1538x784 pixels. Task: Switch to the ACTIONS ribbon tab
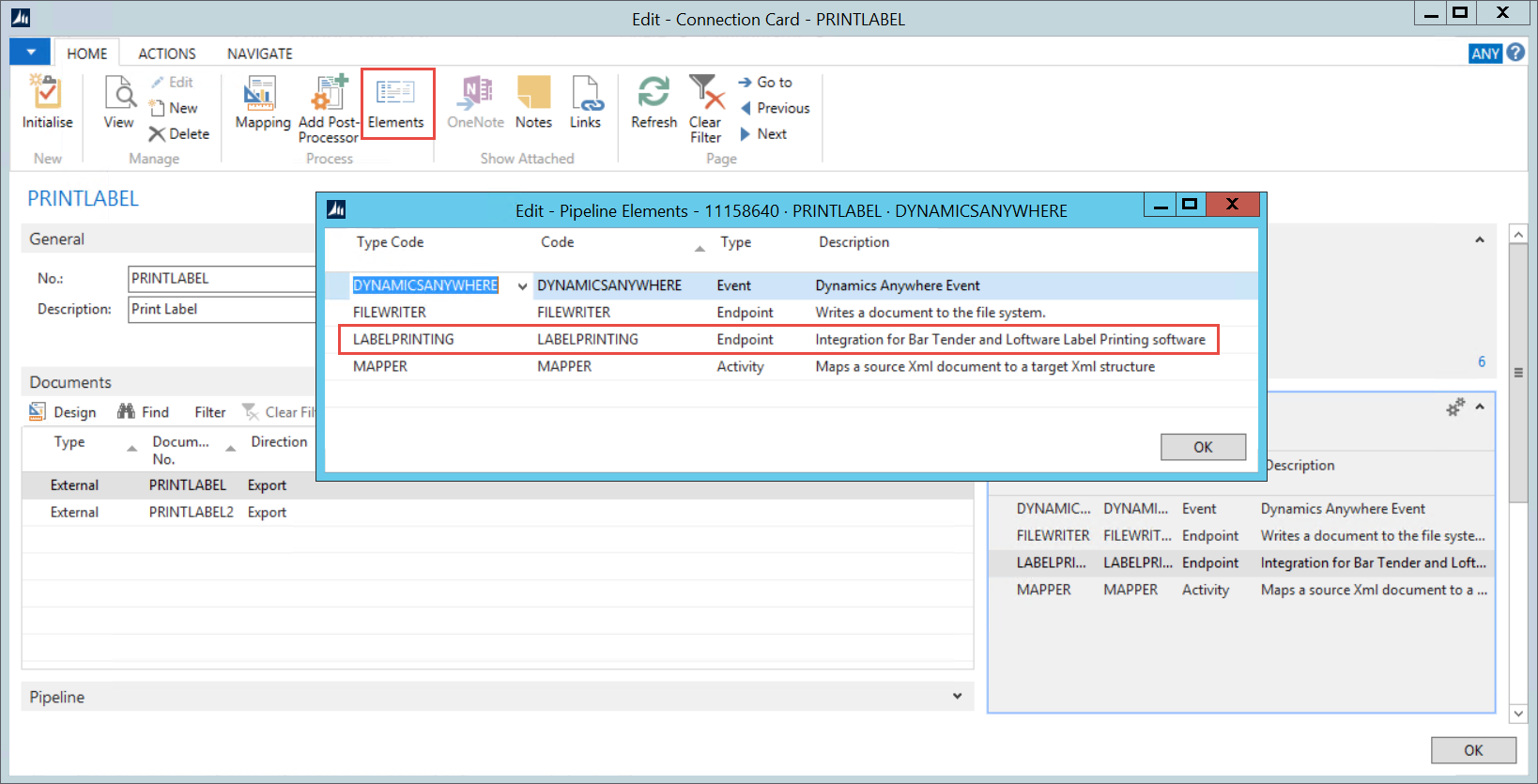pyautogui.click(x=167, y=54)
